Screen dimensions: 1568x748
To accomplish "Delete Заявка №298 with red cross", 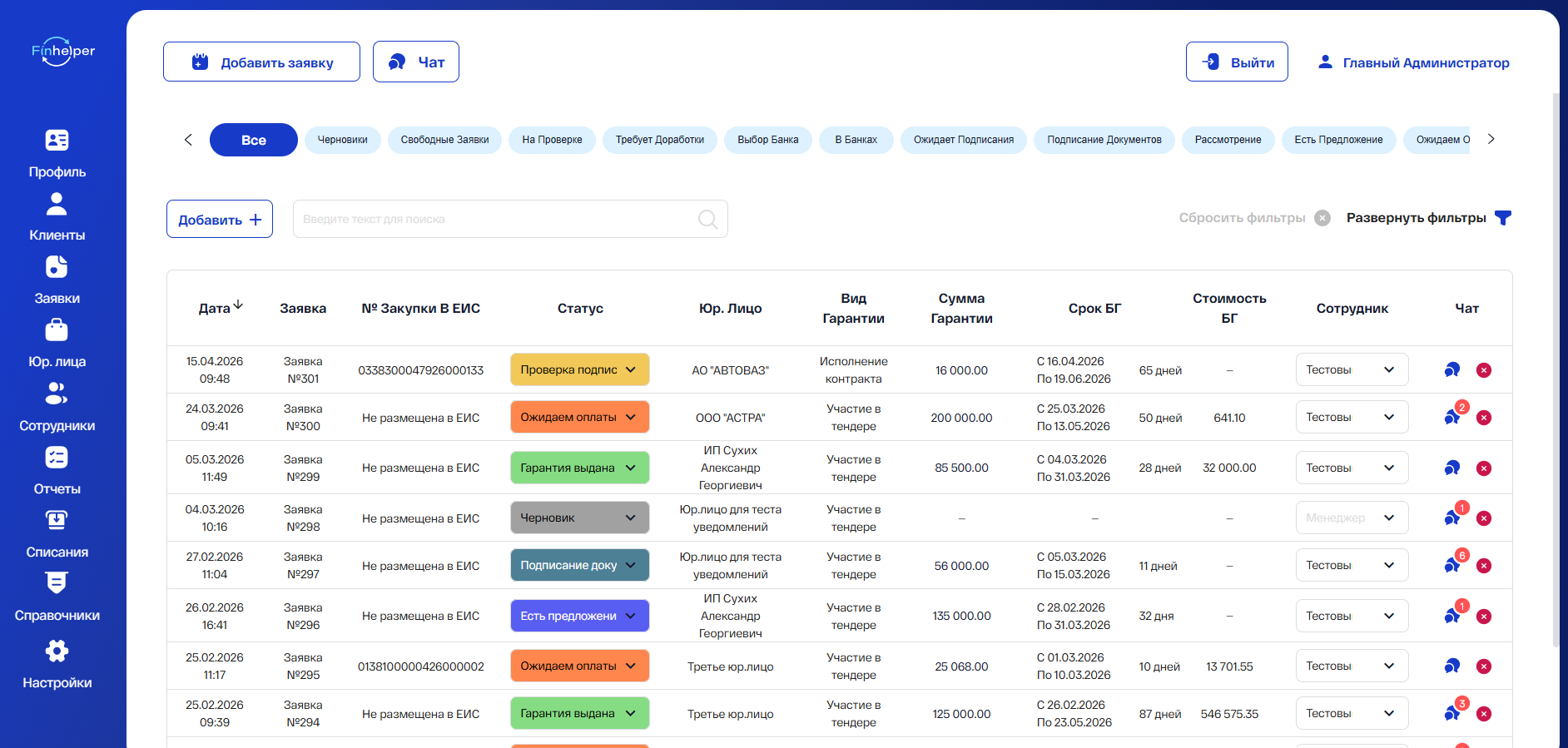I will pos(1484,518).
